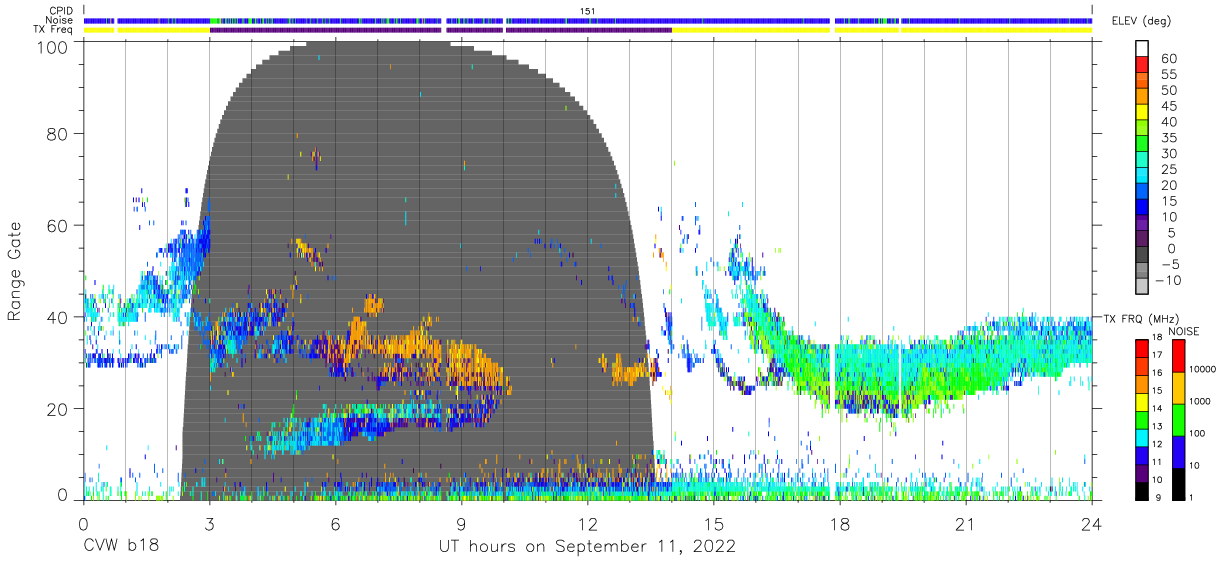Click the 60 label on the ELEV scale

coord(1169,59)
